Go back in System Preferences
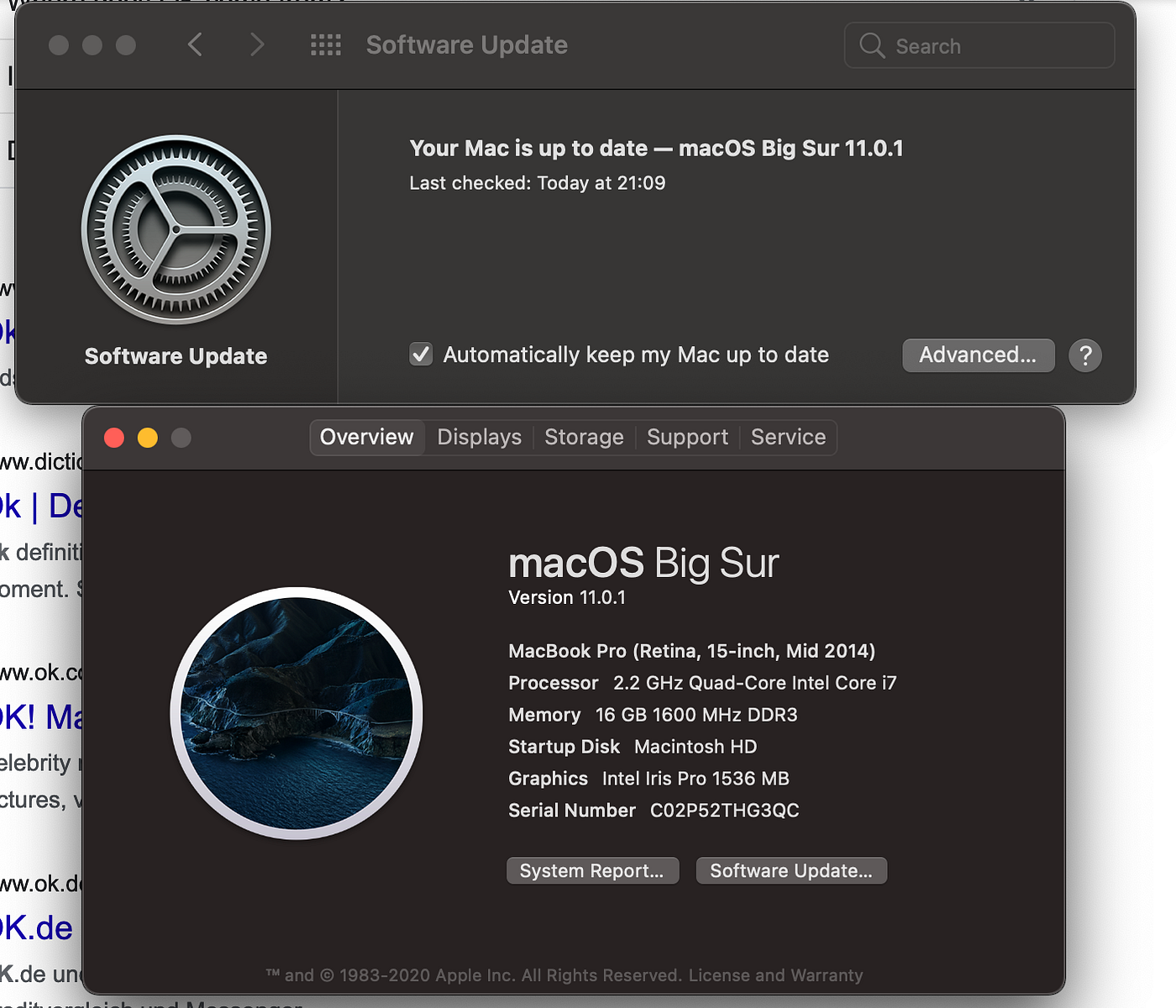The height and width of the screenshot is (1008, 1176). coord(195,45)
